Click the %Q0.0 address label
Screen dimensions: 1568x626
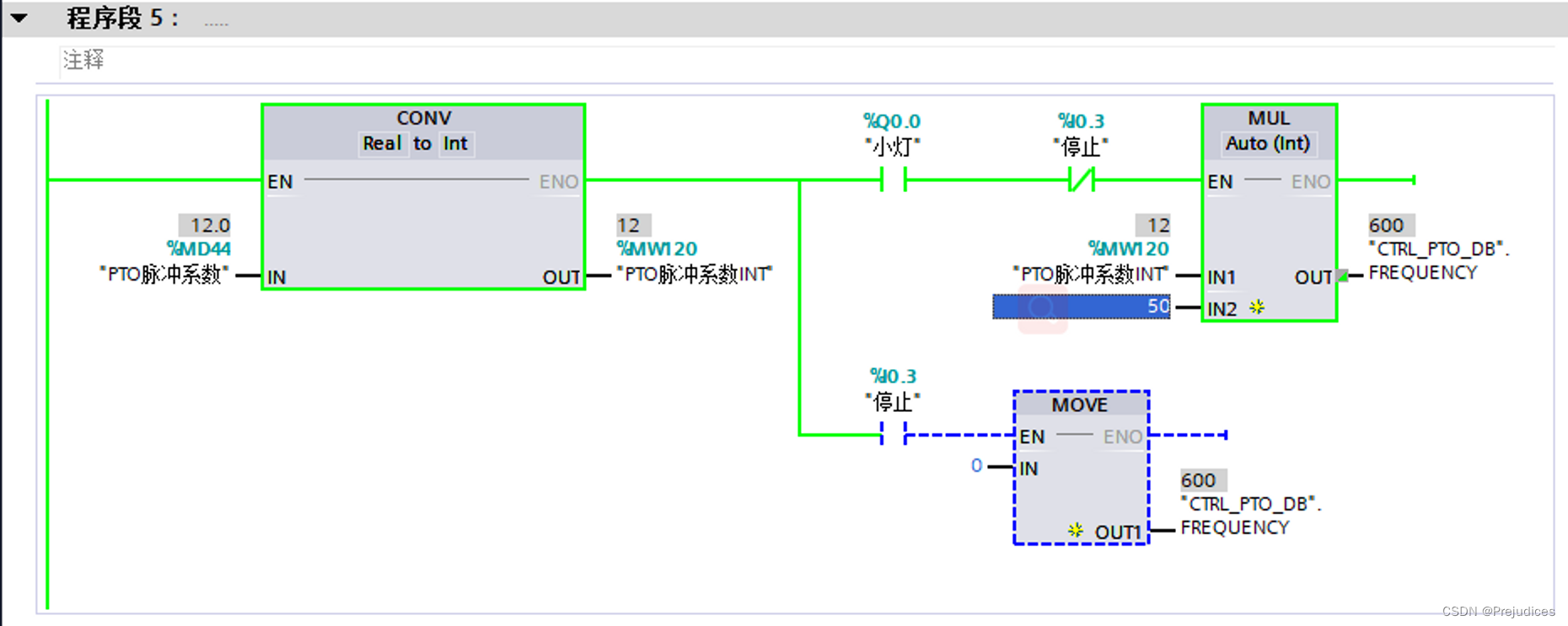(892, 121)
